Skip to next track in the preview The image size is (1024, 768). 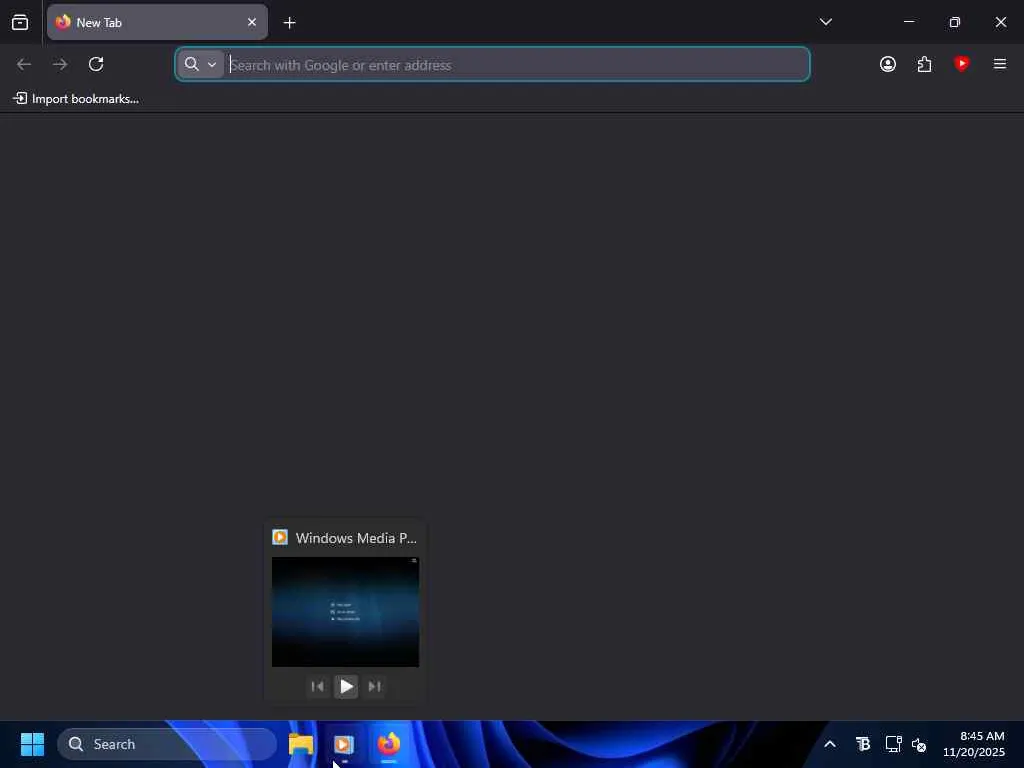point(374,686)
